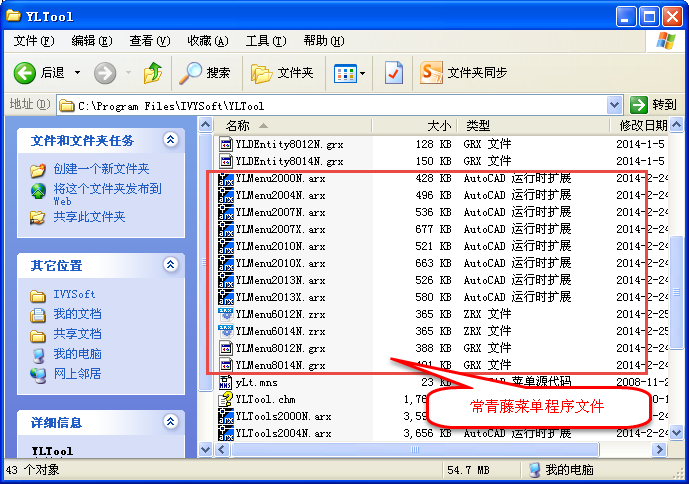Viewport: 689px width, 484px height.
Task: Select the YLMenu8014N.grx file icon
Action: point(225,365)
